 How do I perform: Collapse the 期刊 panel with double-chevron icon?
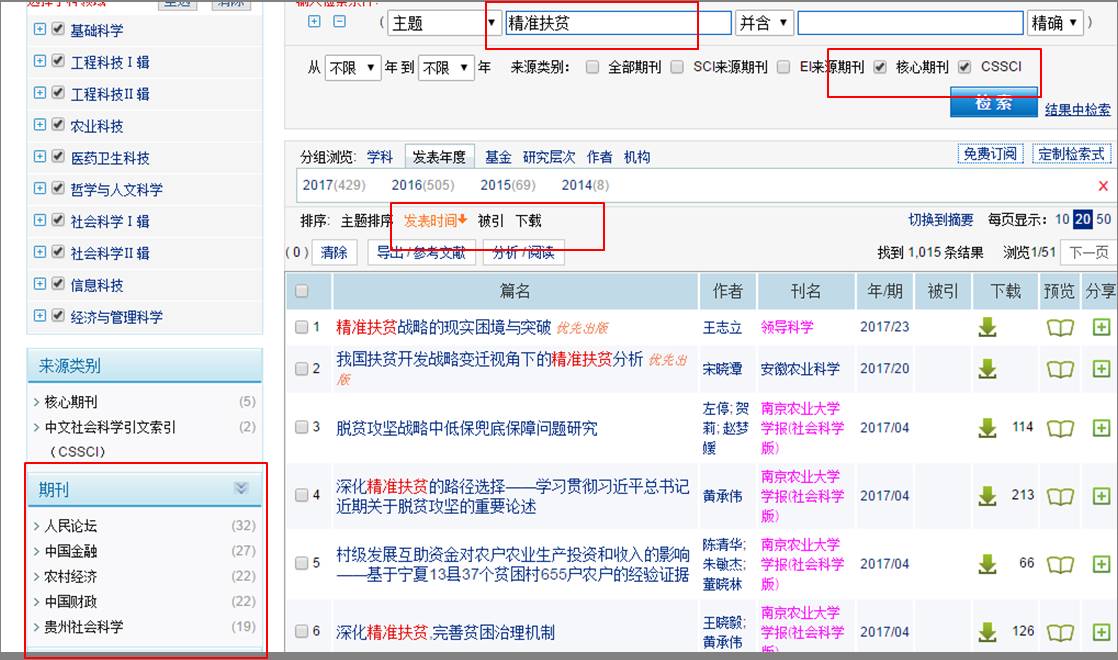(241, 488)
